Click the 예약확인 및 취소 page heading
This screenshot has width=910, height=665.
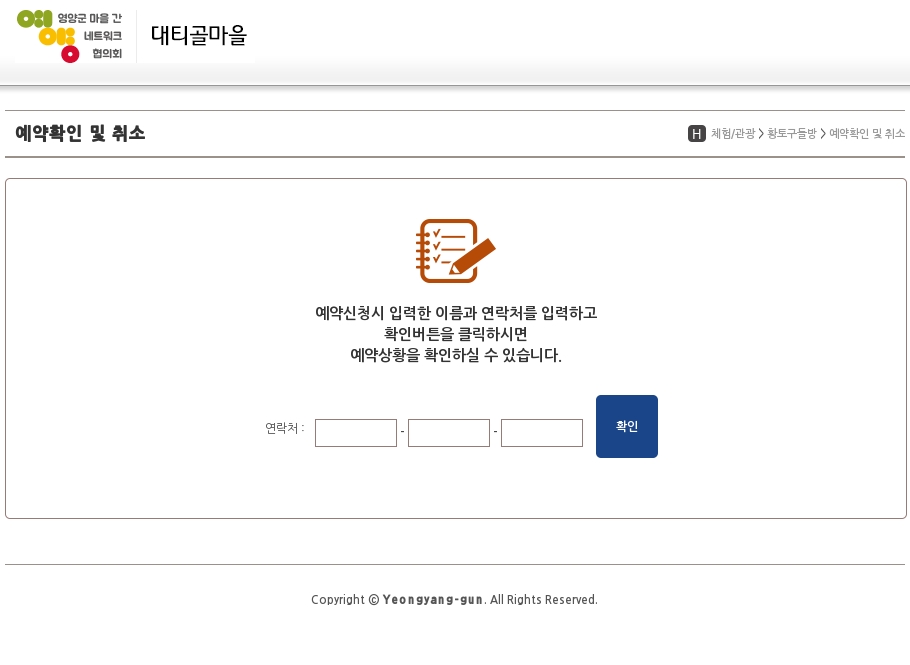[80, 133]
